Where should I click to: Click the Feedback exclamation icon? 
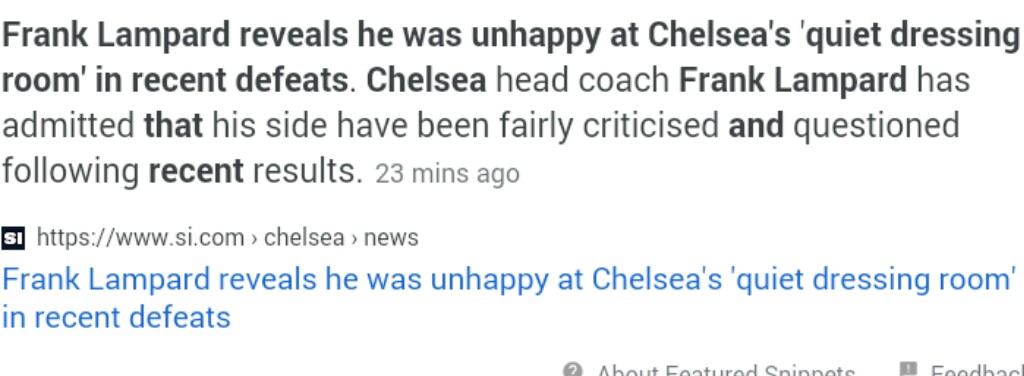[x=908, y=369]
